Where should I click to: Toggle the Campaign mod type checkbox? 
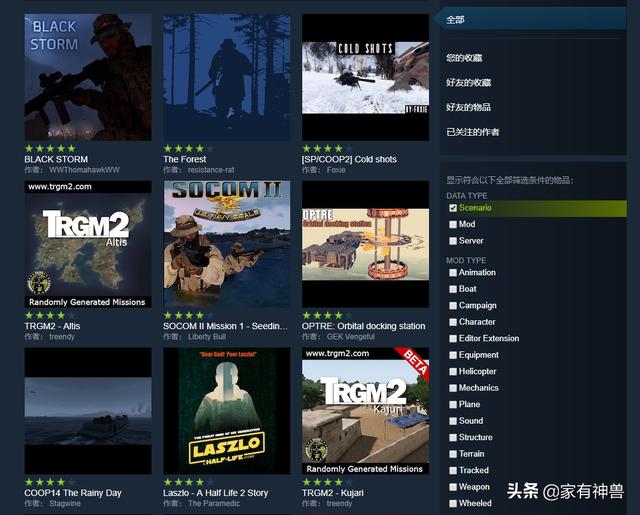coord(453,306)
